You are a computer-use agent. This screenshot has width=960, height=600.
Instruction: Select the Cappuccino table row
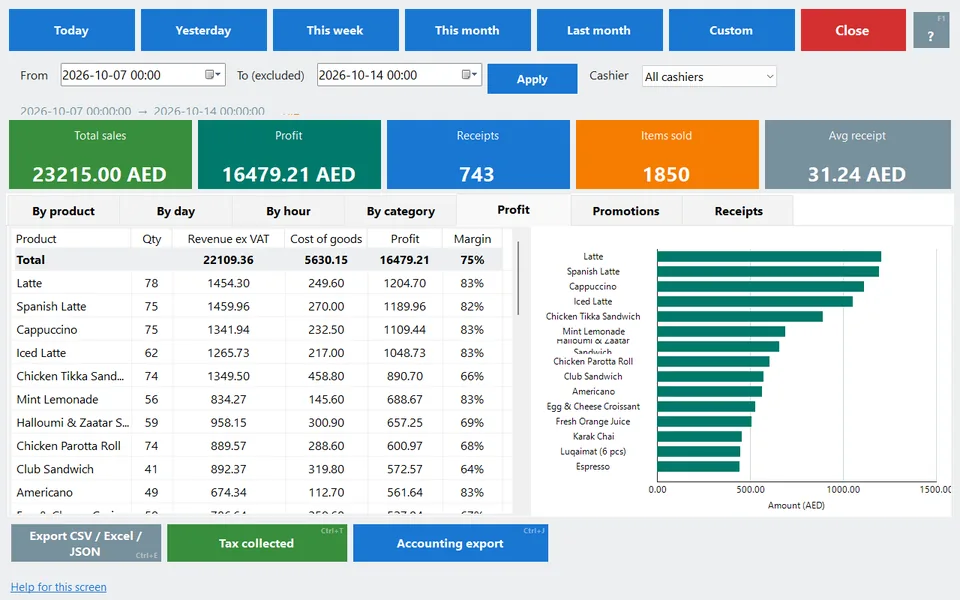tap(257, 329)
